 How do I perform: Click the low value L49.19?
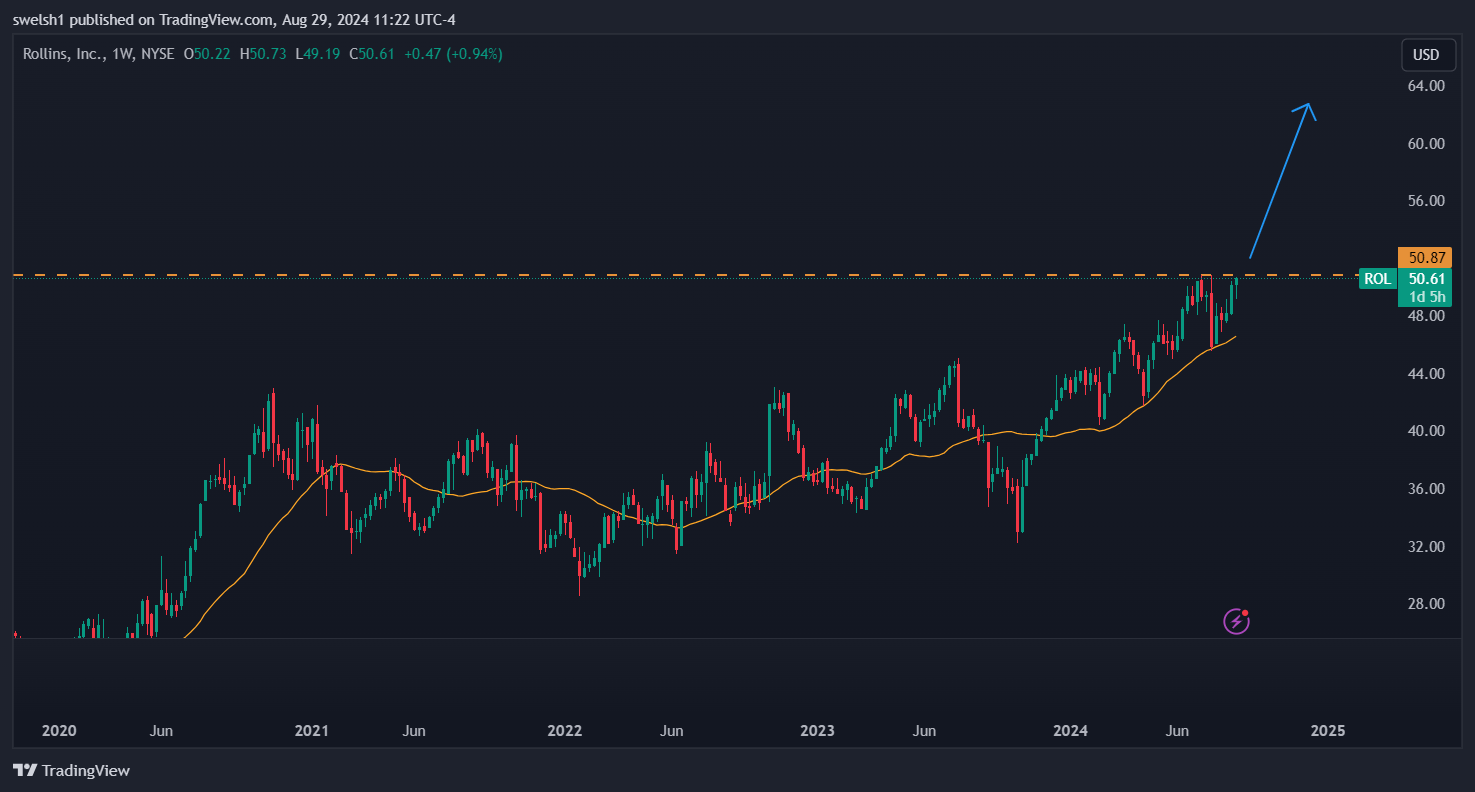tap(317, 54)
